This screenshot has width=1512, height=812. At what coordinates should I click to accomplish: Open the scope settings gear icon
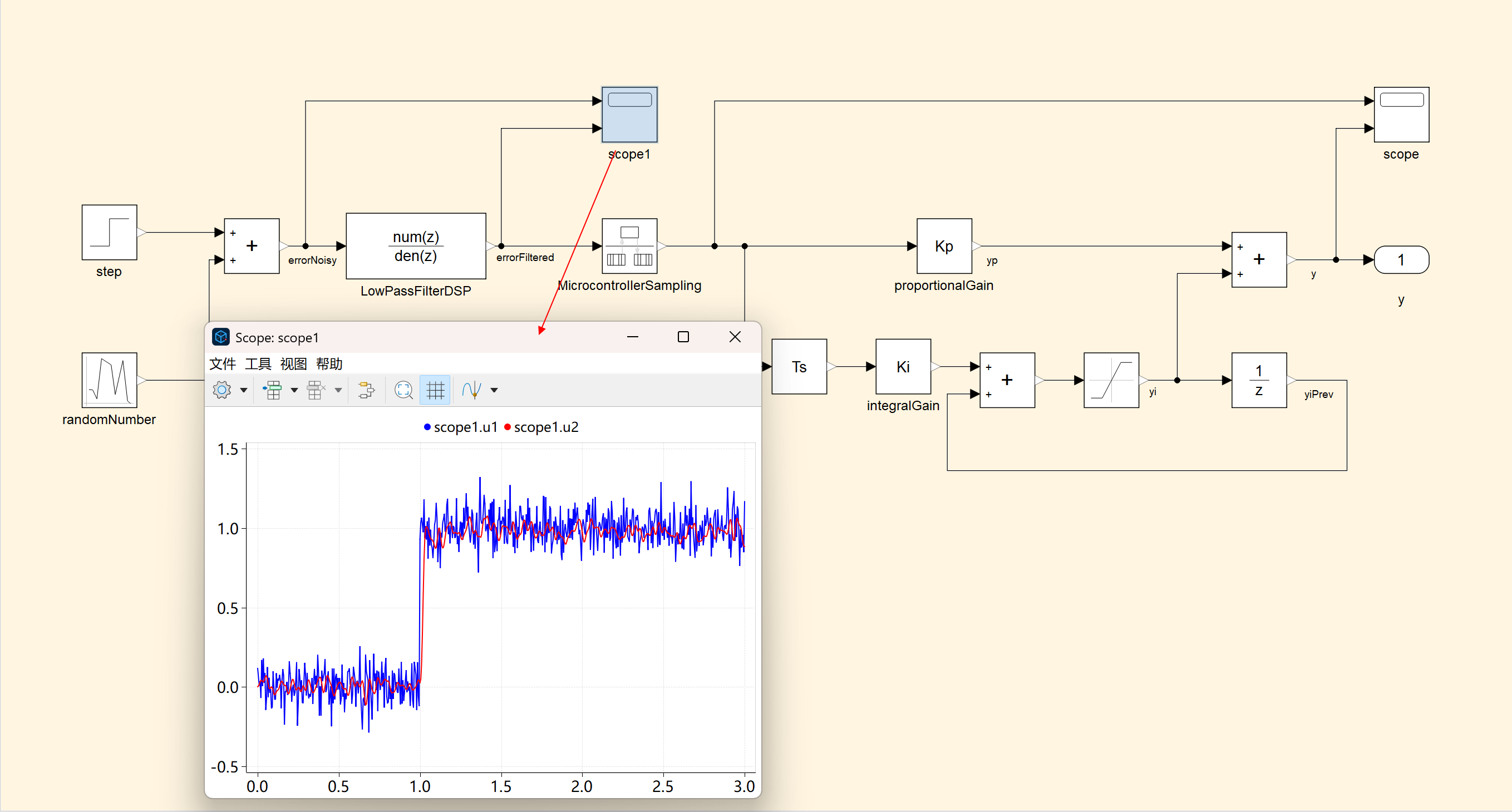222,390
